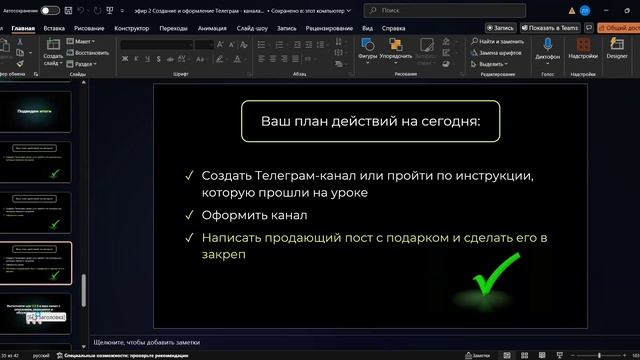Screen dimensions: 640x360
Task: Open the Переходы tab
Action: [173, 28]
